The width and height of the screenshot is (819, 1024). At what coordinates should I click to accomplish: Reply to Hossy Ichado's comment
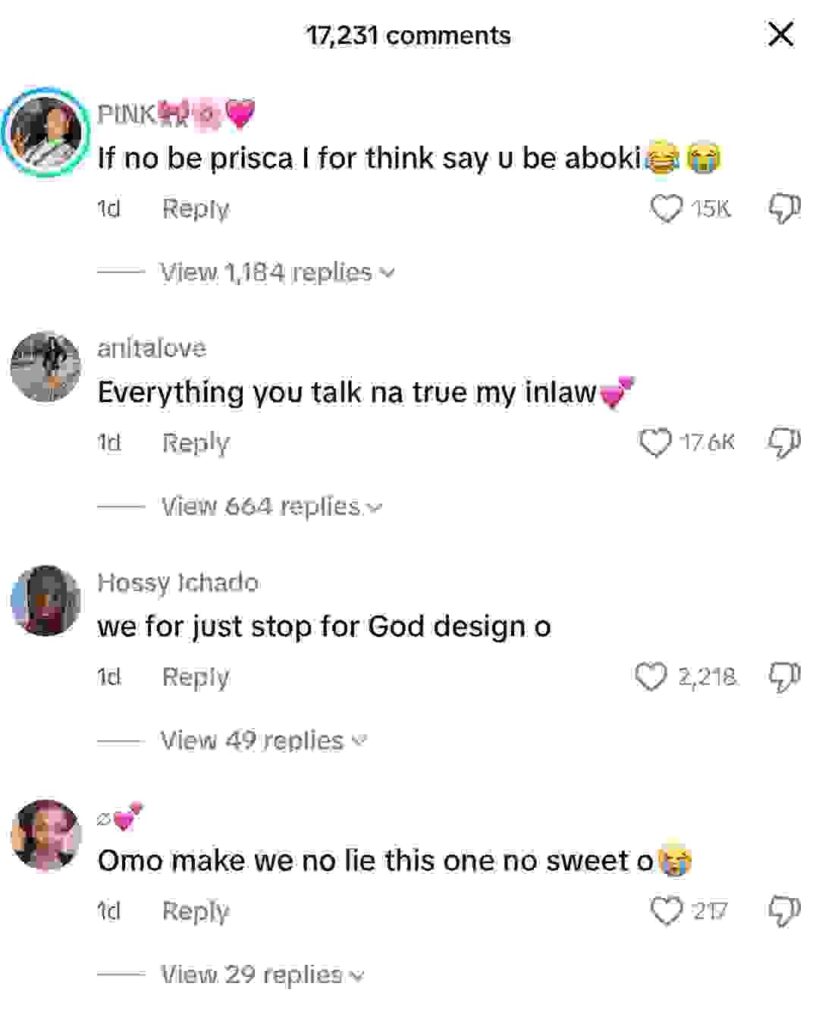196,677
